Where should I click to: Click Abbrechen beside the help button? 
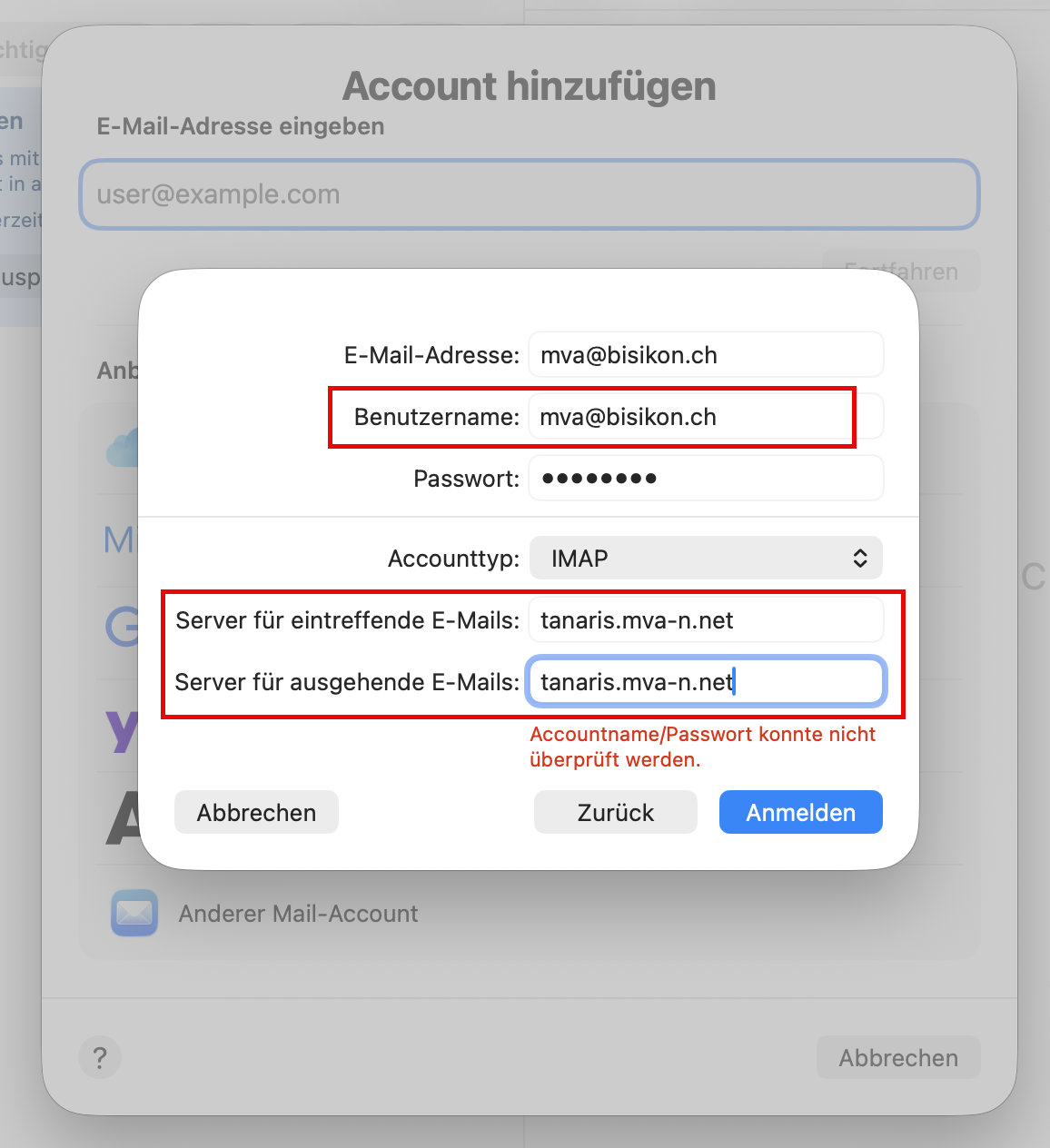[x=897, y=1057]
